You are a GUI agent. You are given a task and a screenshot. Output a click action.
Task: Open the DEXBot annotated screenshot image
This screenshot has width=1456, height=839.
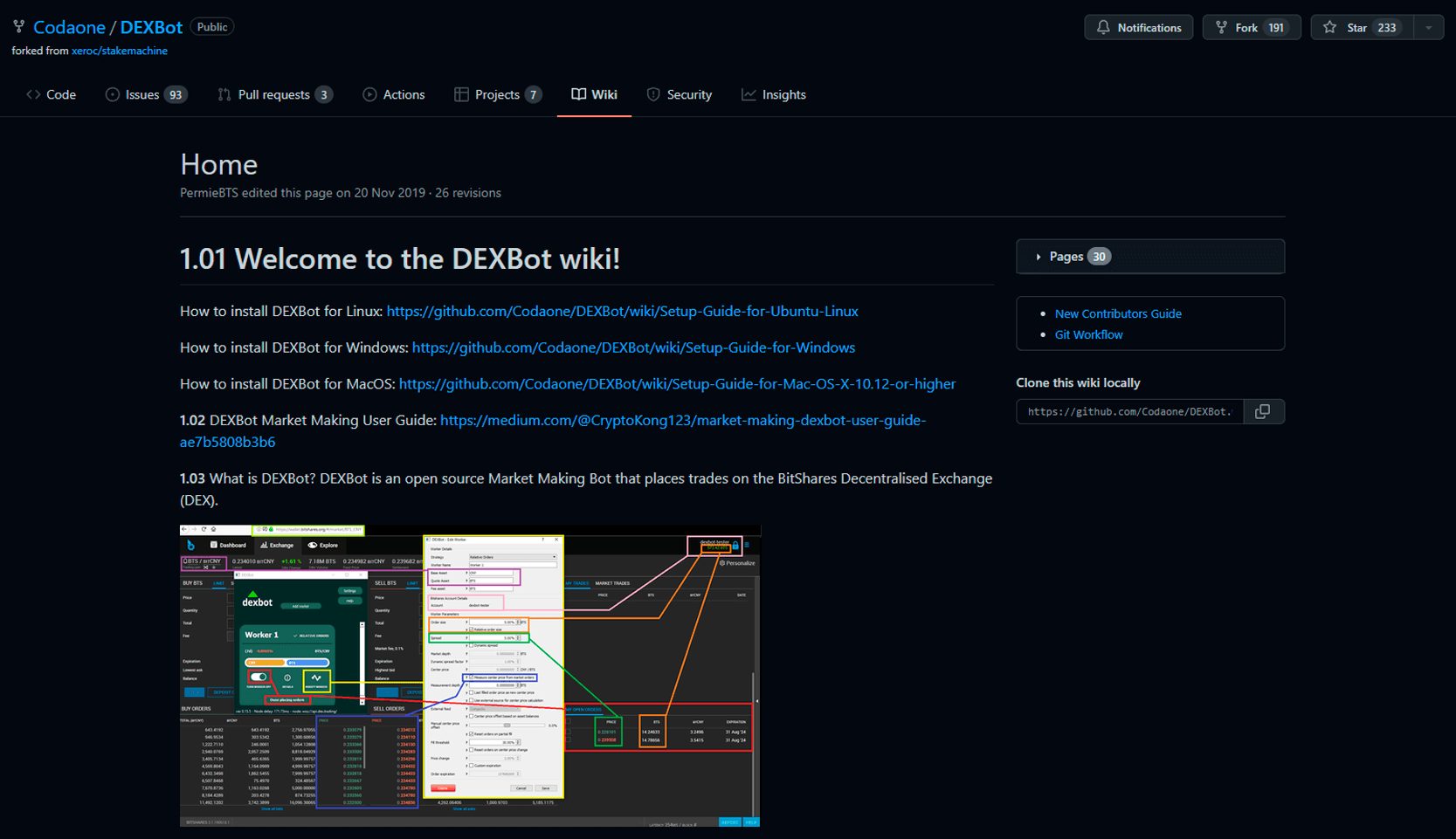tap(470, 676)
